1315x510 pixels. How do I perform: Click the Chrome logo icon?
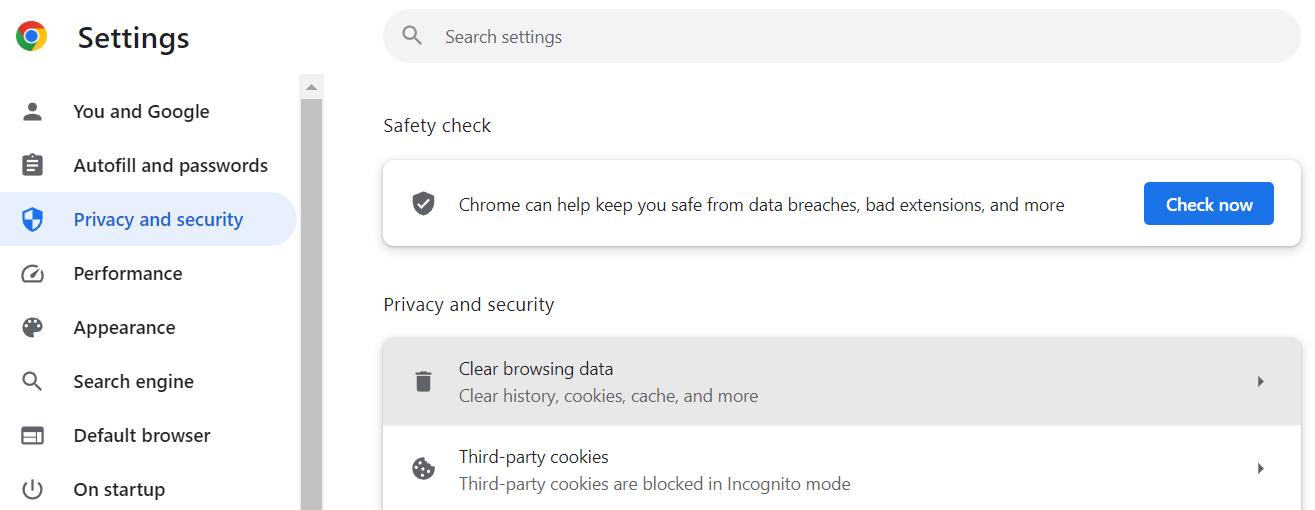[x=32, y=37]
